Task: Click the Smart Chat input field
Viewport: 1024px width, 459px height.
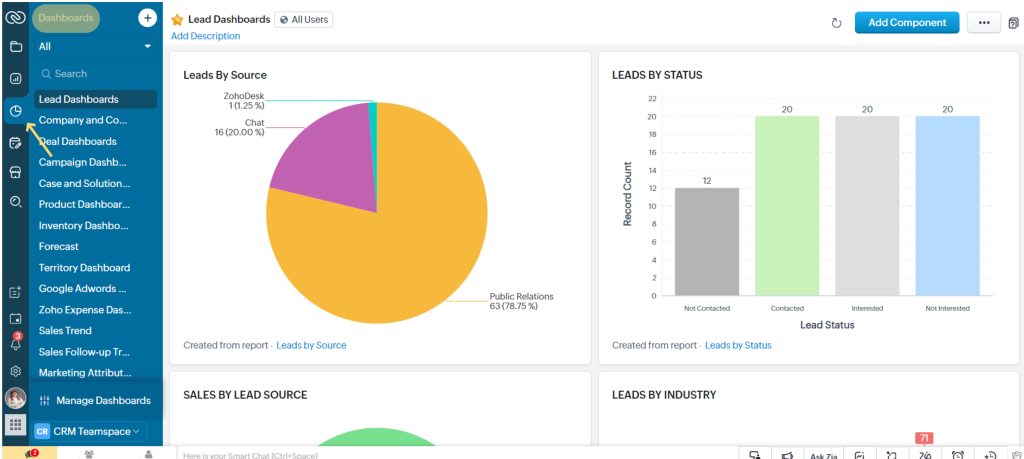Action: coord(457,455)
